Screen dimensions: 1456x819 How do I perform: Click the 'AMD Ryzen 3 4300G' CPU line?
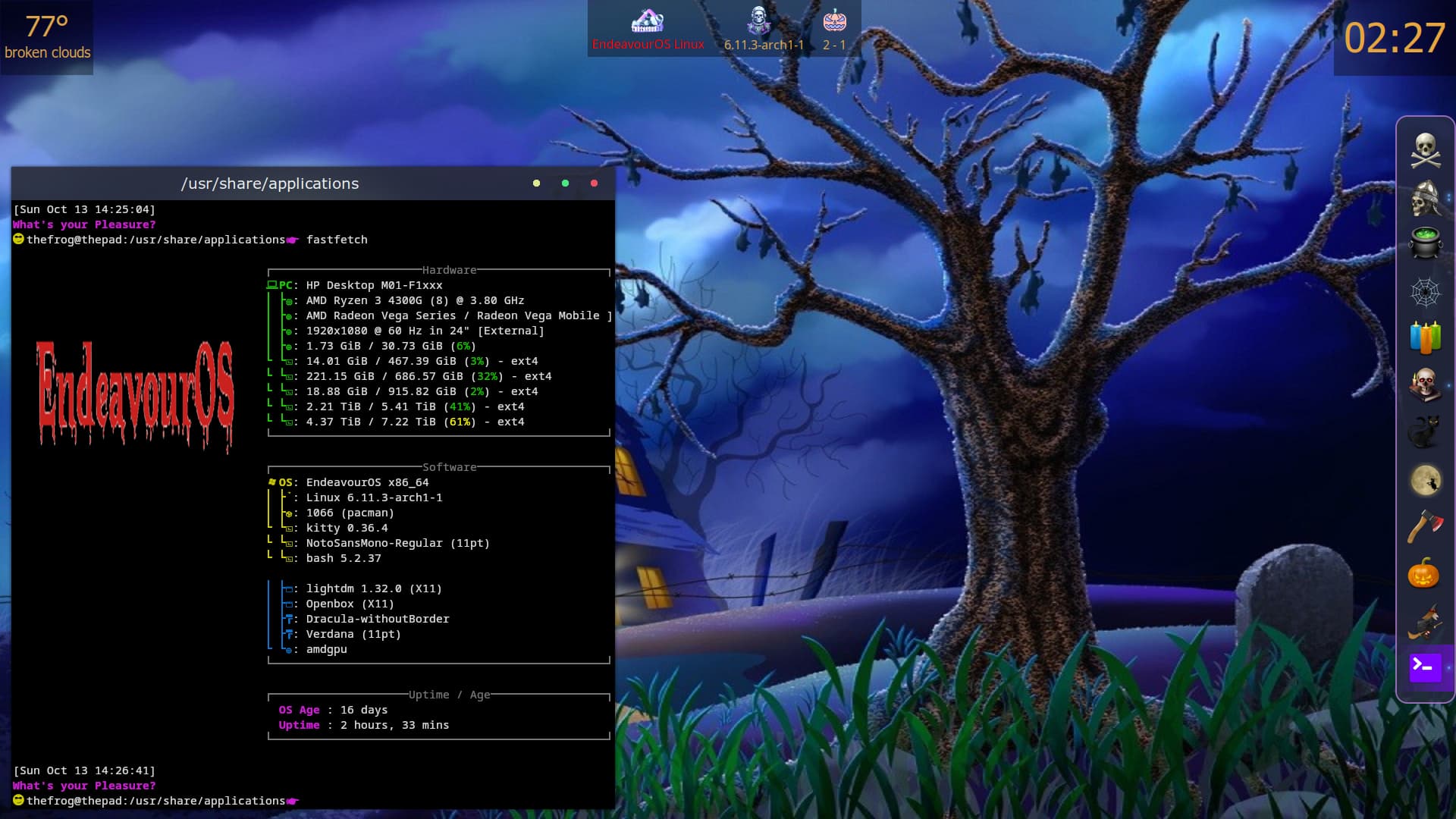click(x=415, y=300)
